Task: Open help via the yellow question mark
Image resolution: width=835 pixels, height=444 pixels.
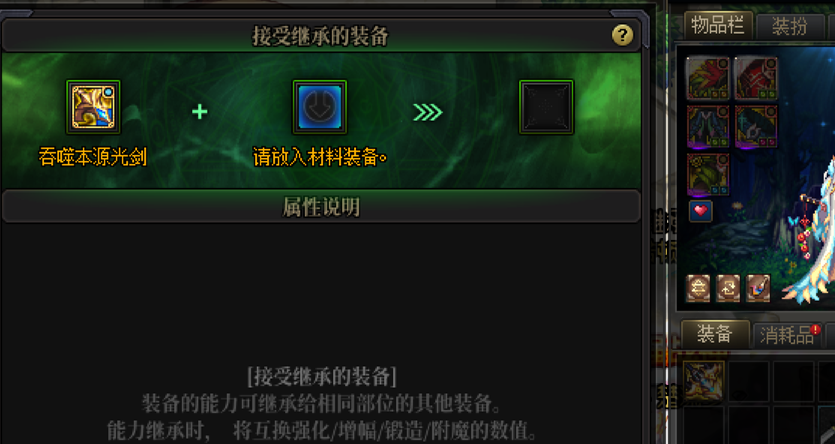Action: 622,36
